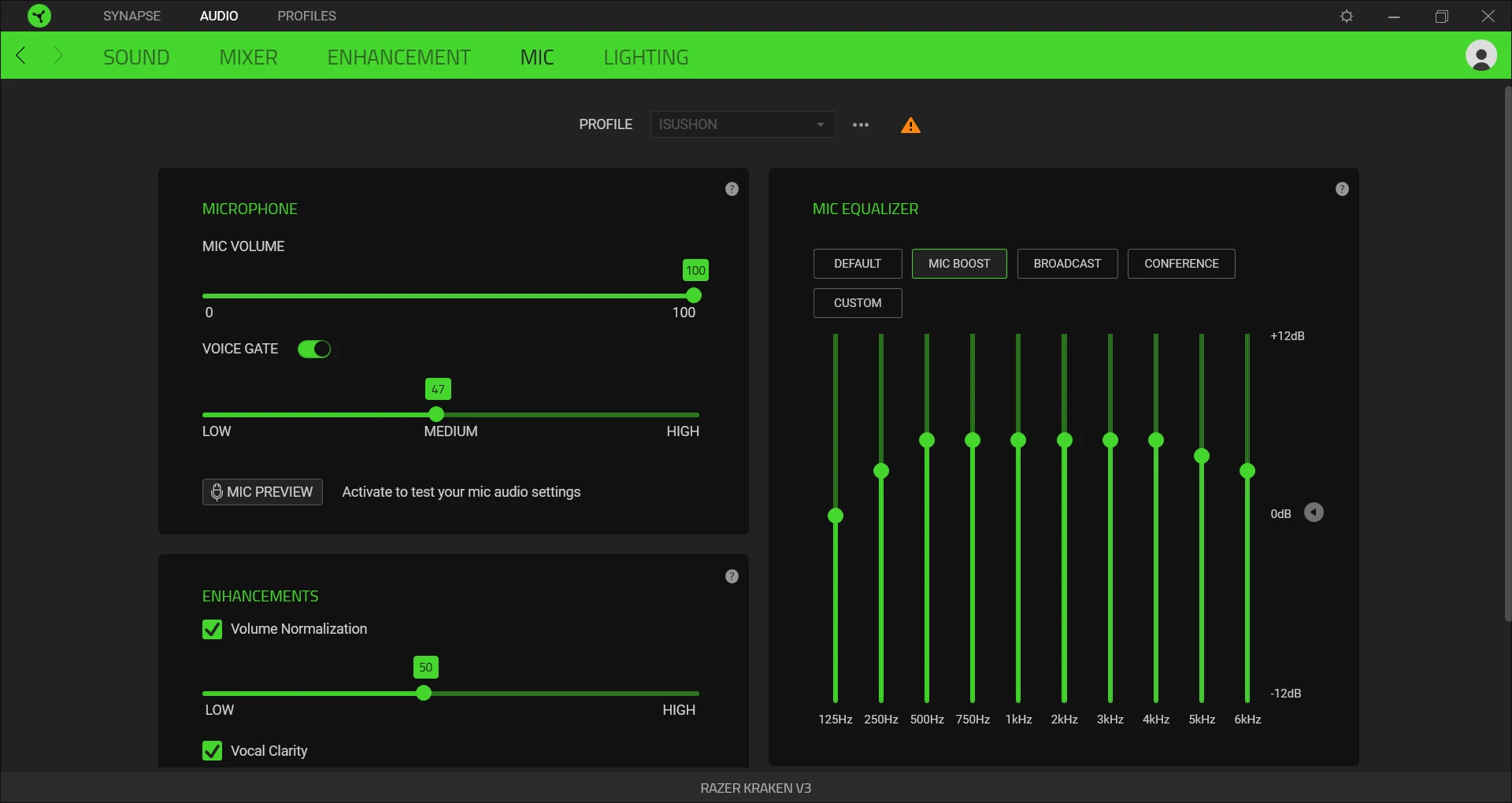Select the Custom equalizer preset
1512x803 pixels.
click(x=858, y=303)
